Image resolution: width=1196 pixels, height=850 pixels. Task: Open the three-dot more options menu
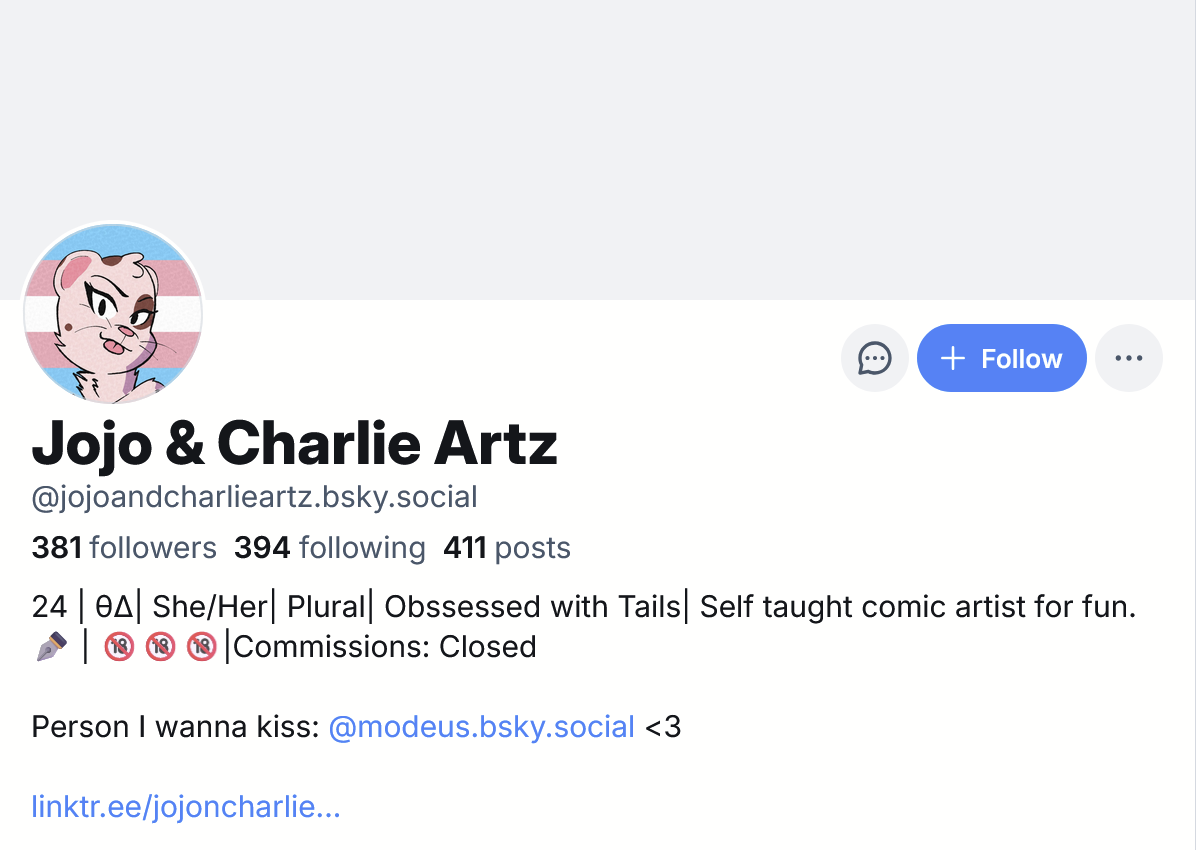tap(1128, 358)
